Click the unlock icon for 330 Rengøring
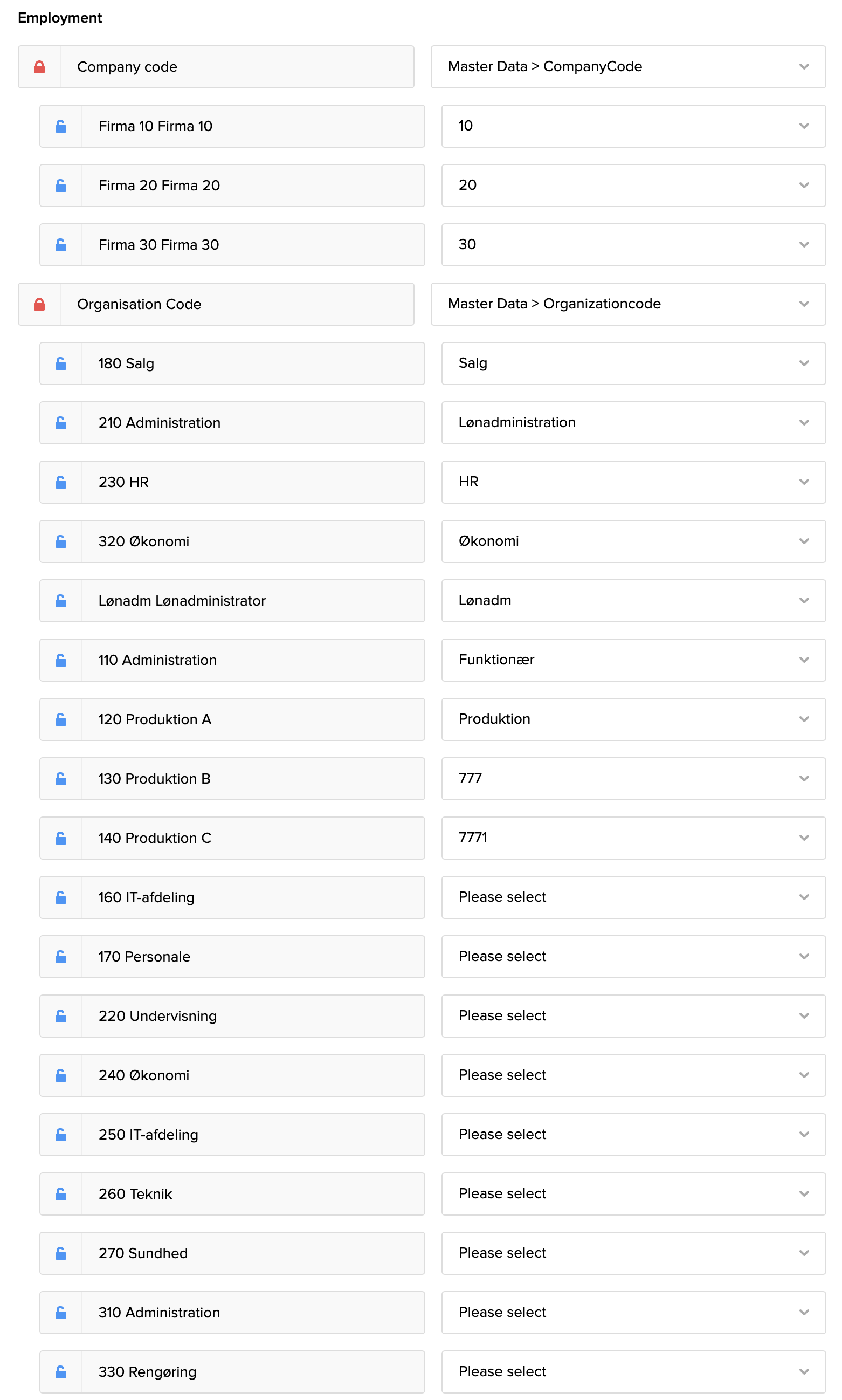 [x=61, y=1371]
